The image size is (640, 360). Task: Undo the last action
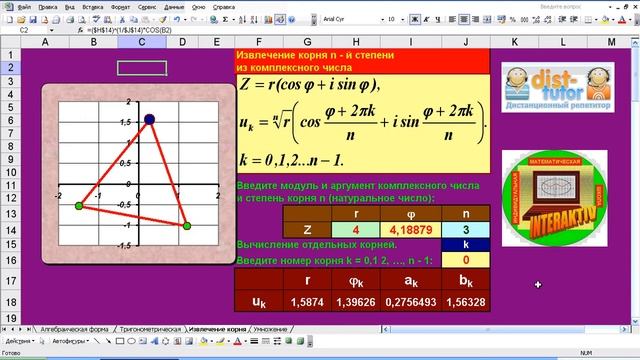coord(177,20)
